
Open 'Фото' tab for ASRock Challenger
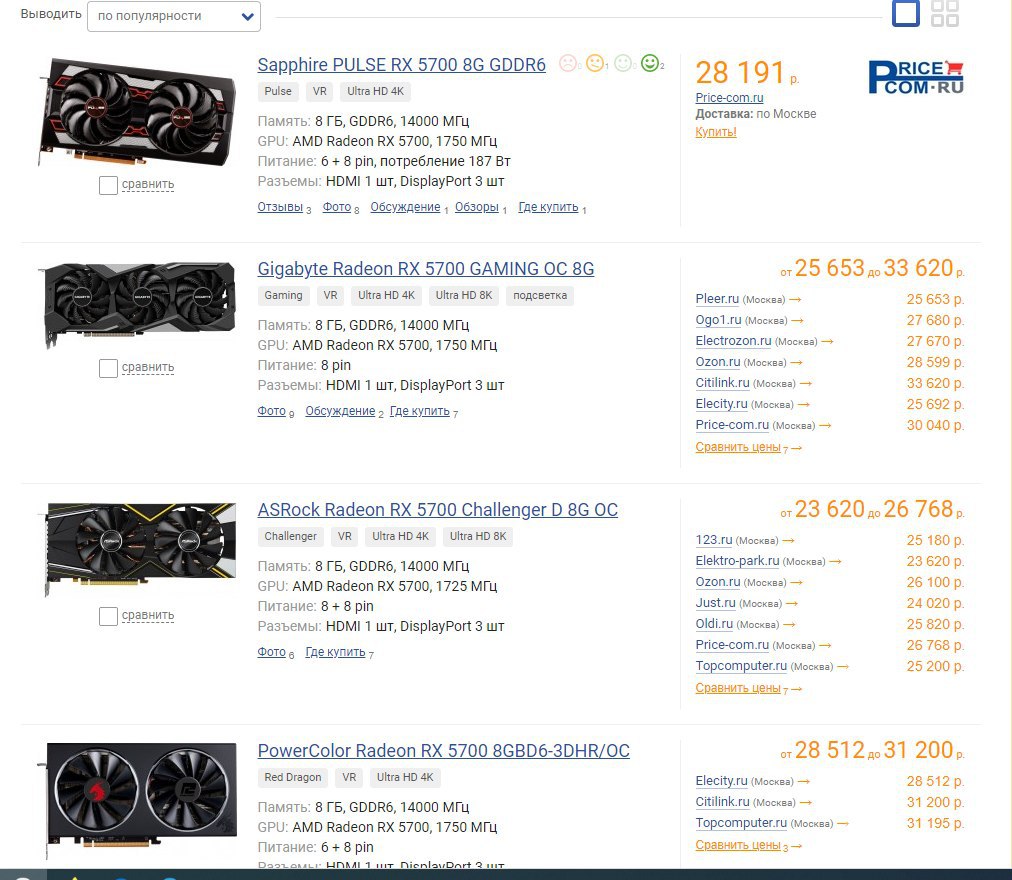click(272, 652)
